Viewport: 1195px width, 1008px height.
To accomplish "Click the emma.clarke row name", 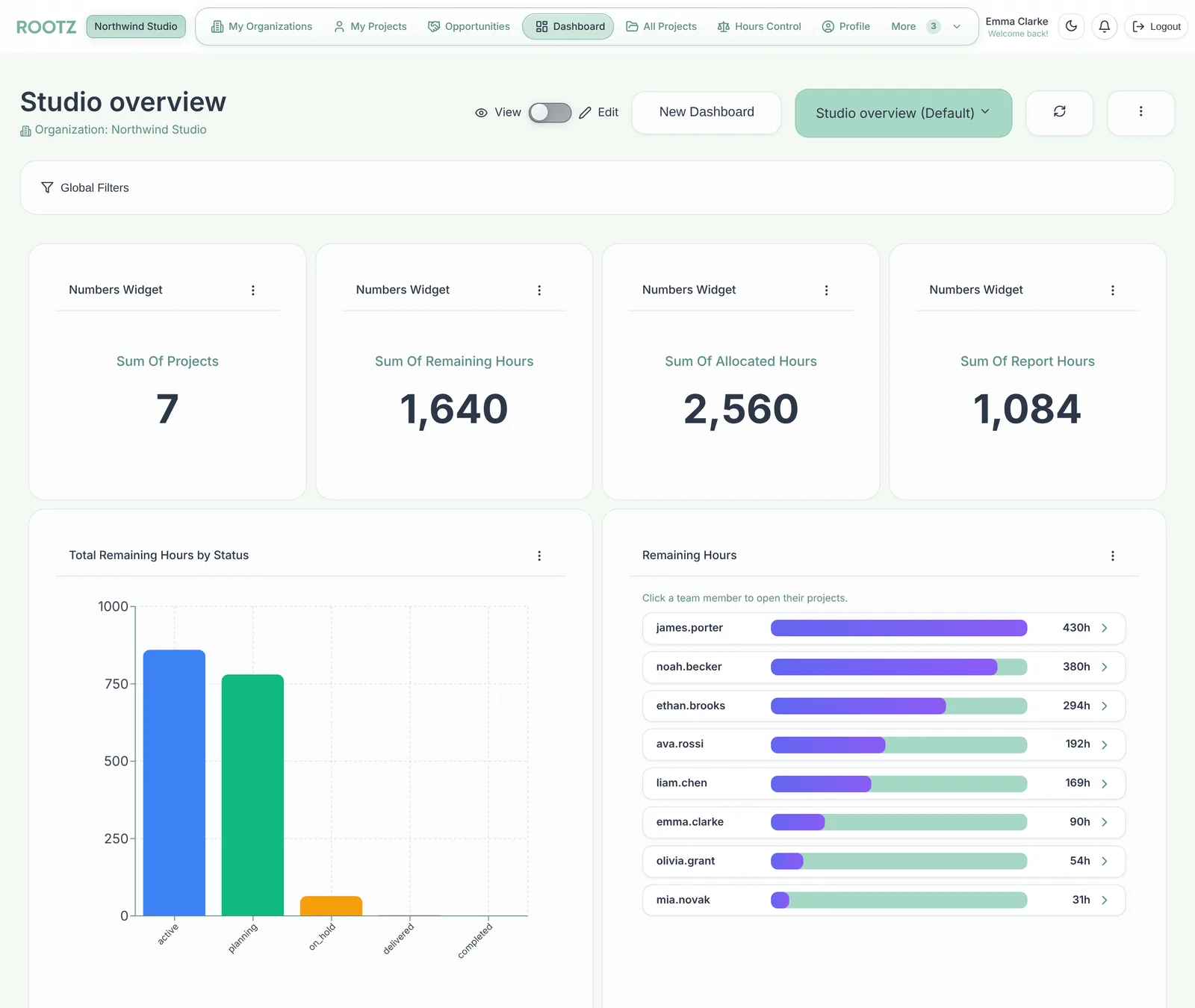I will click(690, 822).
